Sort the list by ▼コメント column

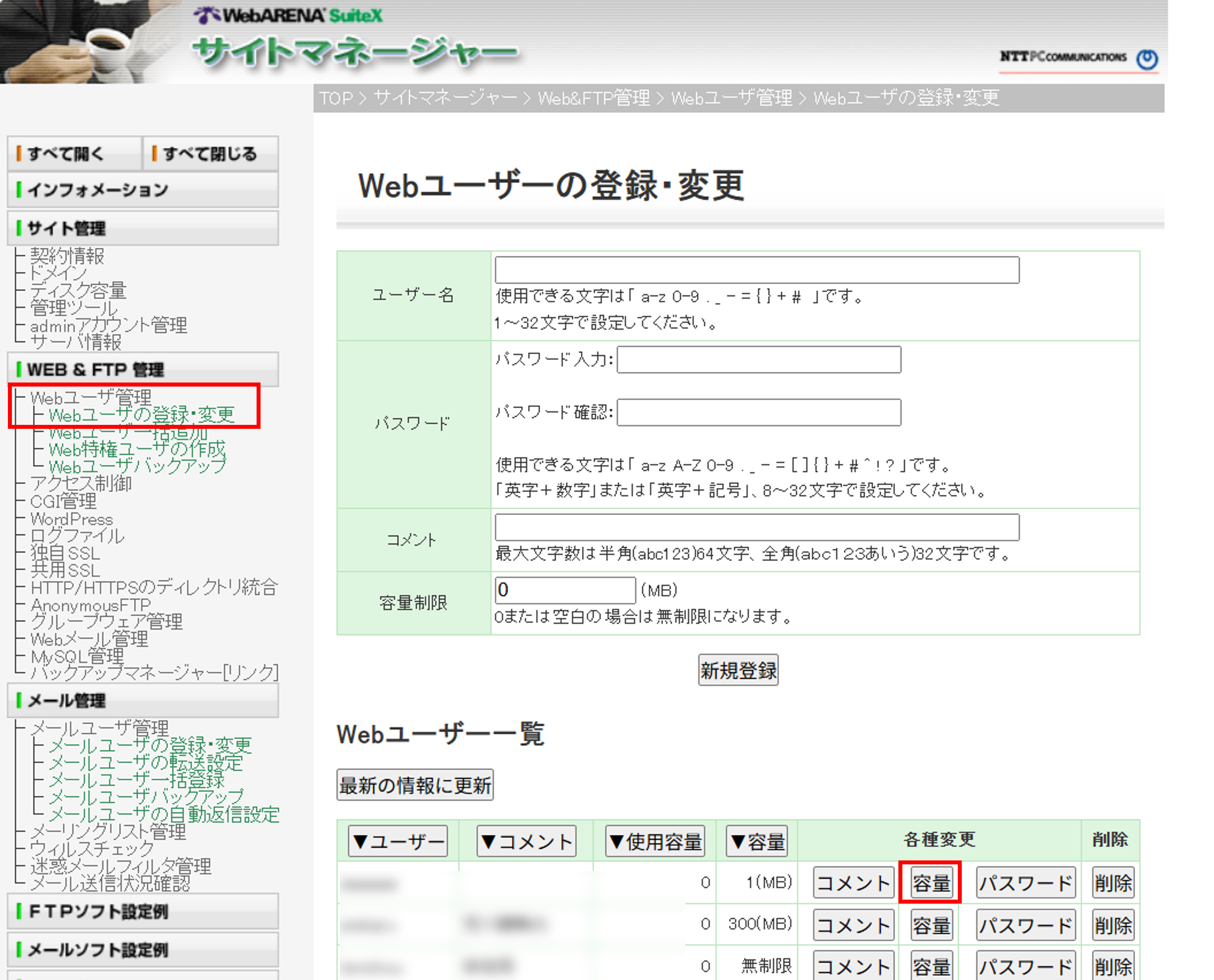pos(525,841)
